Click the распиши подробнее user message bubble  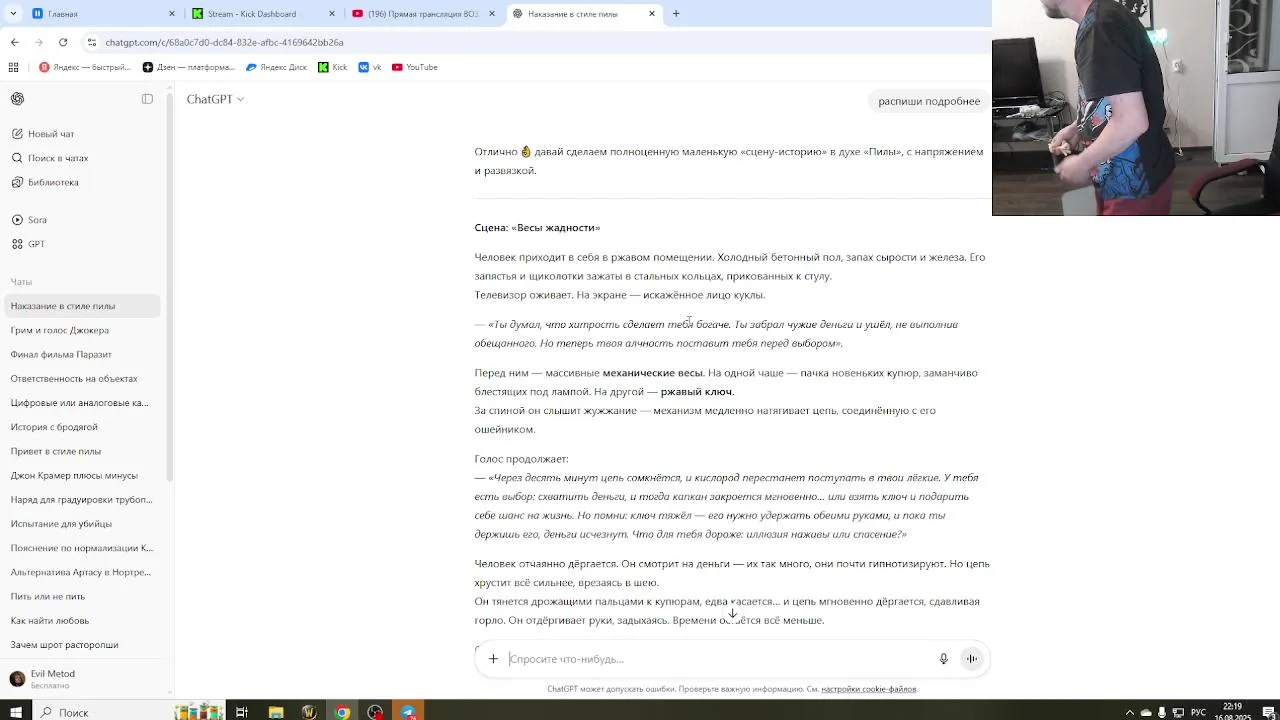pos(929,101)
